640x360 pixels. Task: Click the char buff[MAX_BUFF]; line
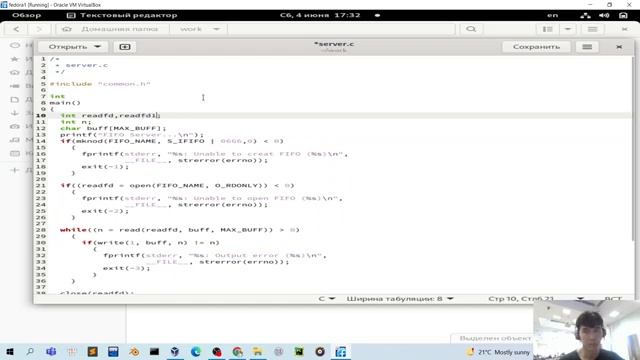(x=113, y=128)
